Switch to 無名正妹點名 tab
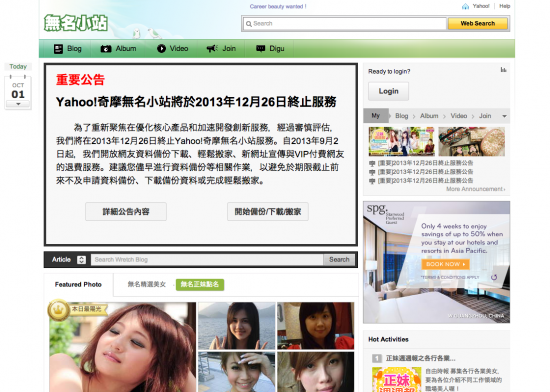This screenshot has height=392, width=550. [x=200, y=284]
